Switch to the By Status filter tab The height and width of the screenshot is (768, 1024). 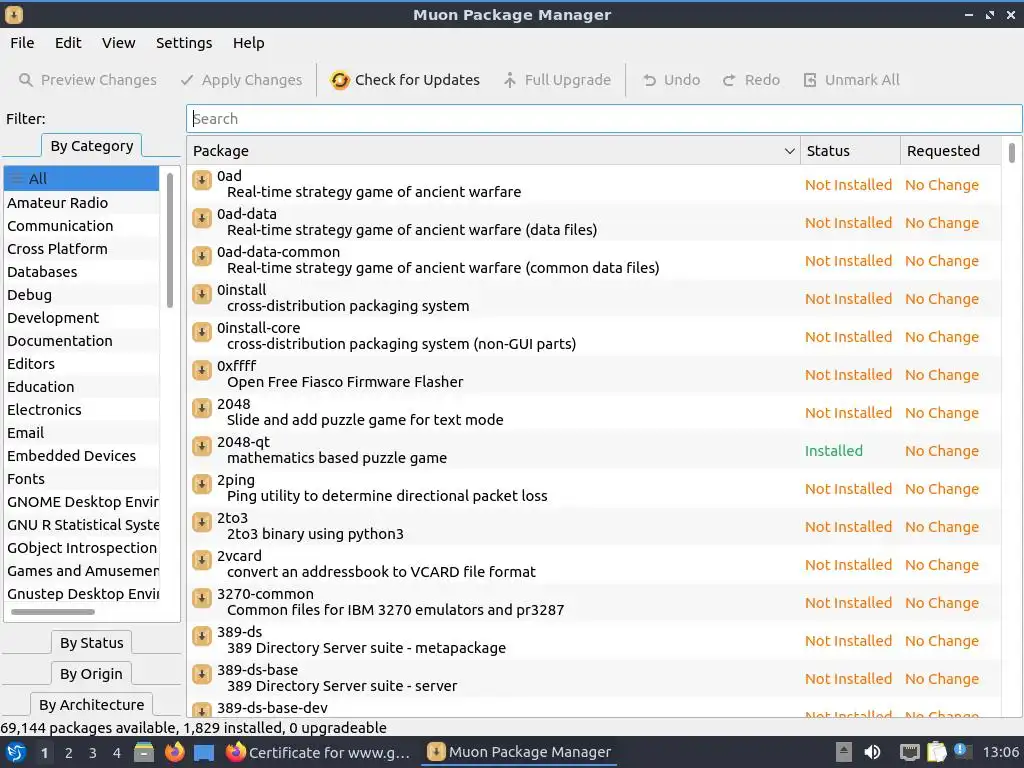coord(91,643)
